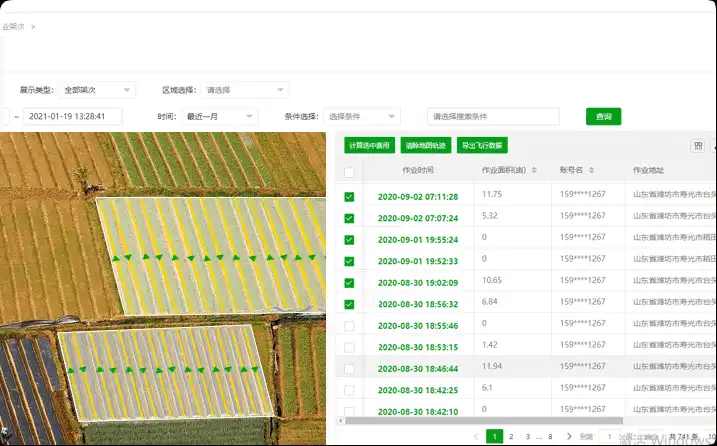Check the 2020-08-30 18:42:25 row checkbox
The width and height of the screenshot is (717, 446).
coord(349,390)
